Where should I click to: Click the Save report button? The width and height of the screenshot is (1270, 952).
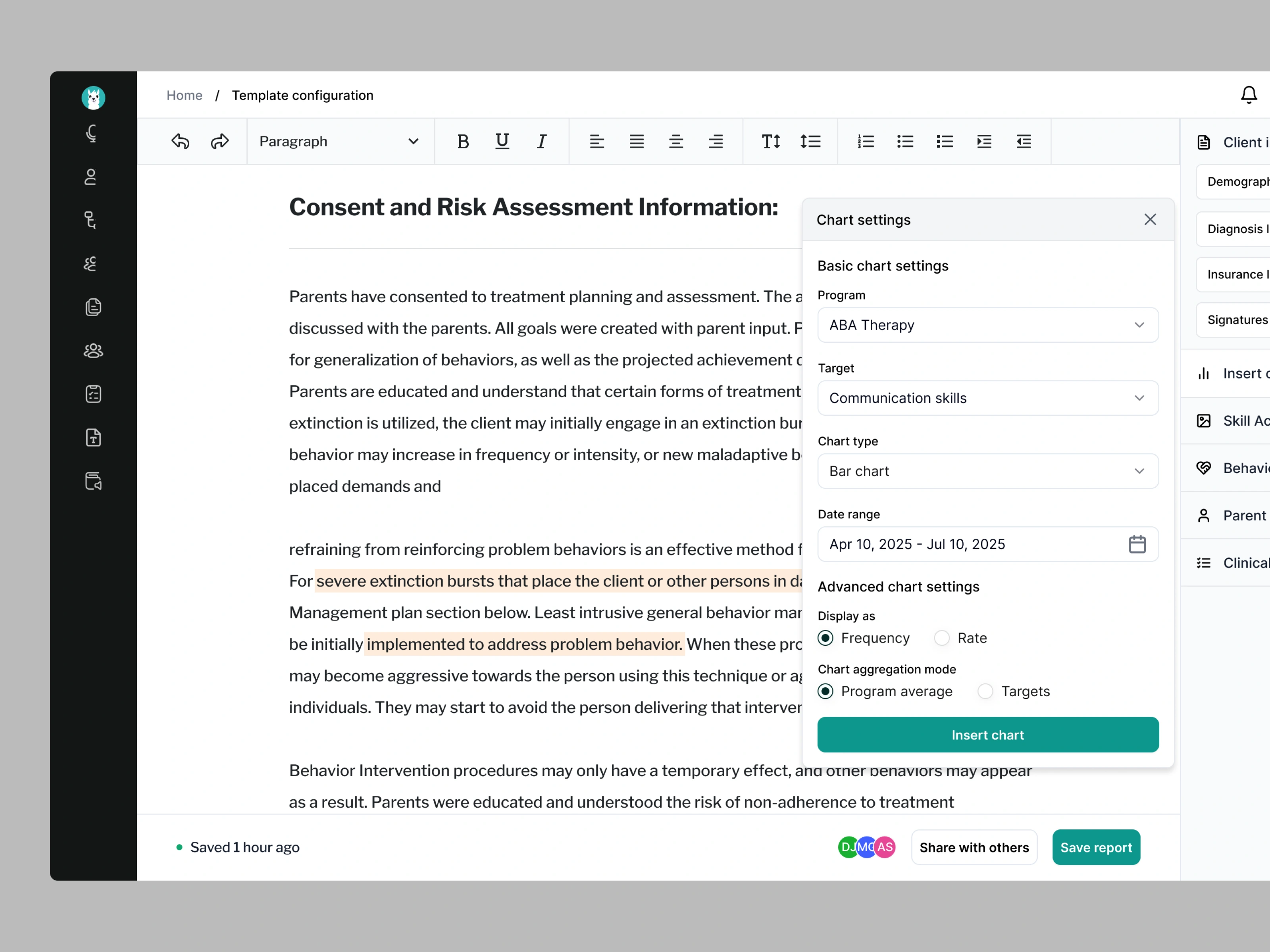[x=1095, y=847]
